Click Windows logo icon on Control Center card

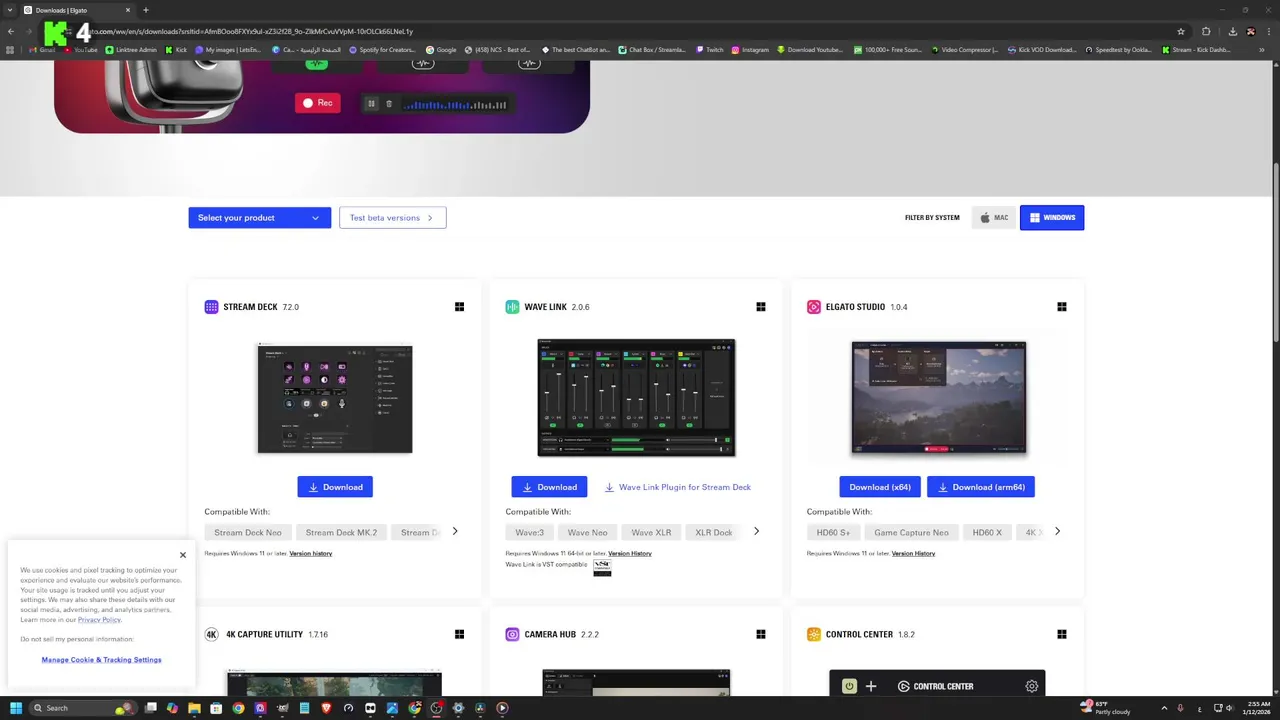point(1062,634)
